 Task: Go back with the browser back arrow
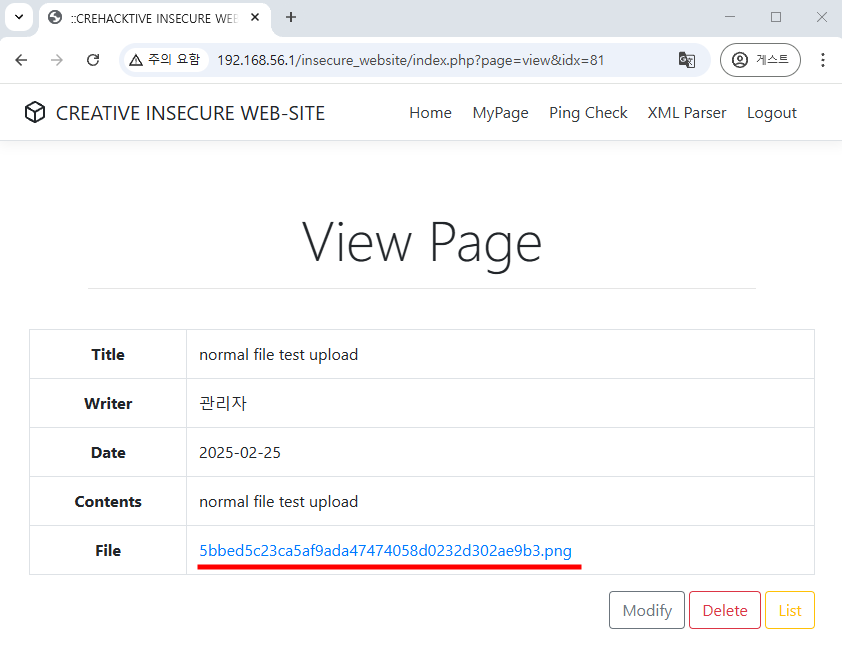(21, 60)
